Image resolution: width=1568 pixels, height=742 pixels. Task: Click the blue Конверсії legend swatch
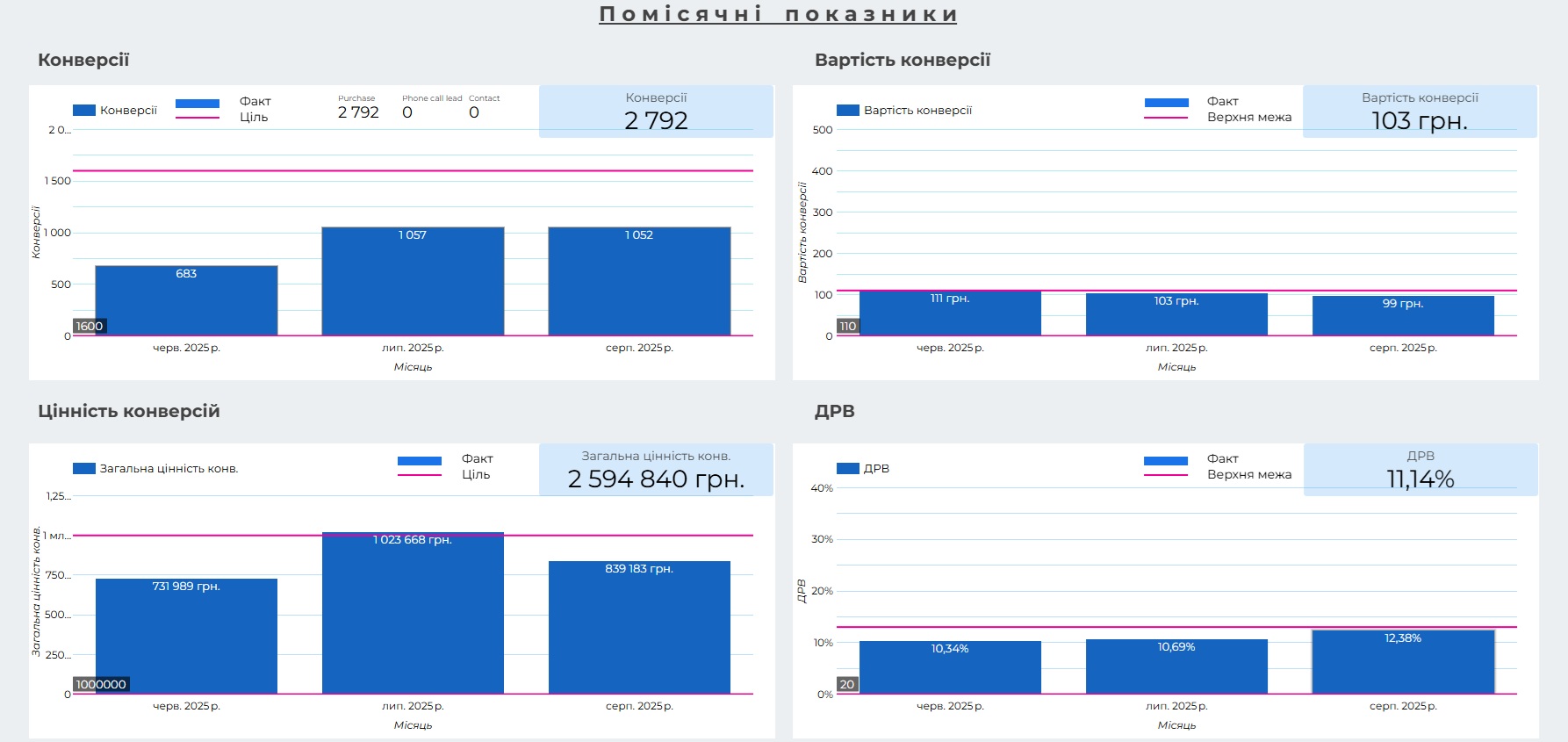pyautogui.click(x=84, y=111)
